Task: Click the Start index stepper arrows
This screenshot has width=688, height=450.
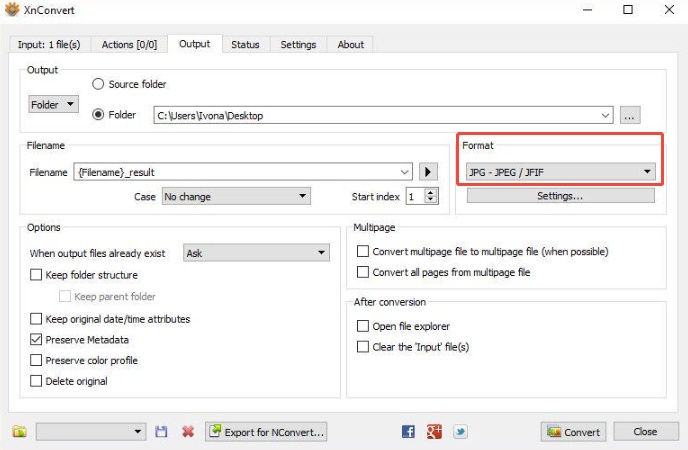Action: (431, 196)
